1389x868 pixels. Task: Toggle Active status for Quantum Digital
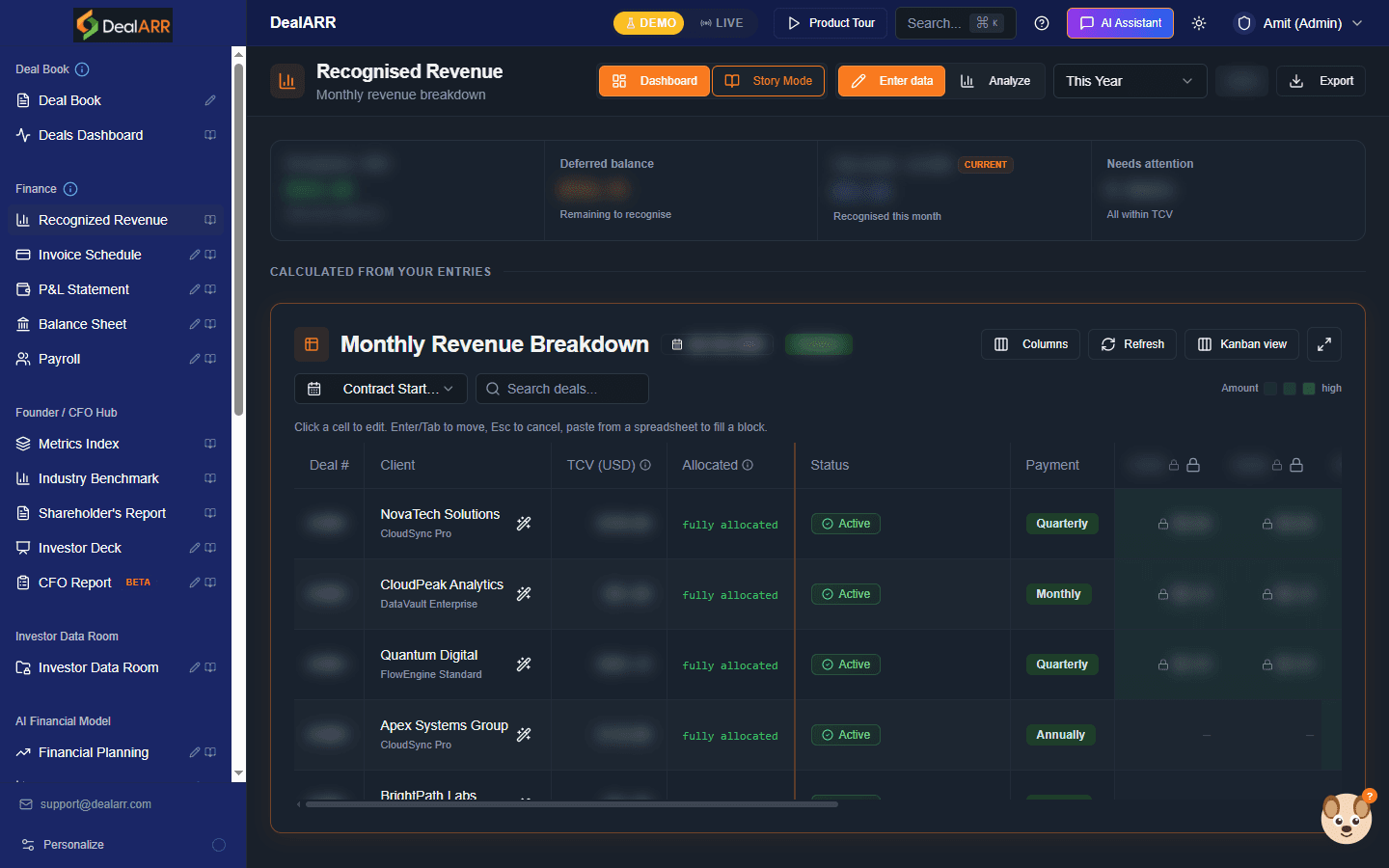(845, 665)
